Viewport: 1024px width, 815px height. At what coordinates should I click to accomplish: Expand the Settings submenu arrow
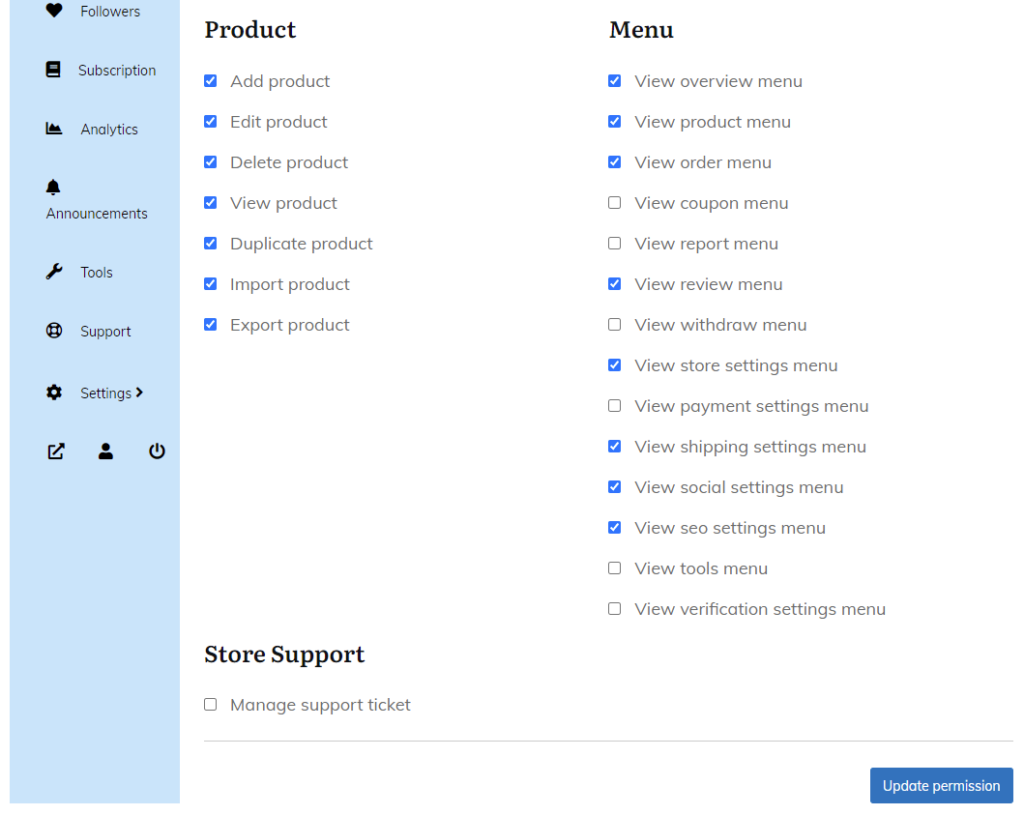[x=139, y=393]
